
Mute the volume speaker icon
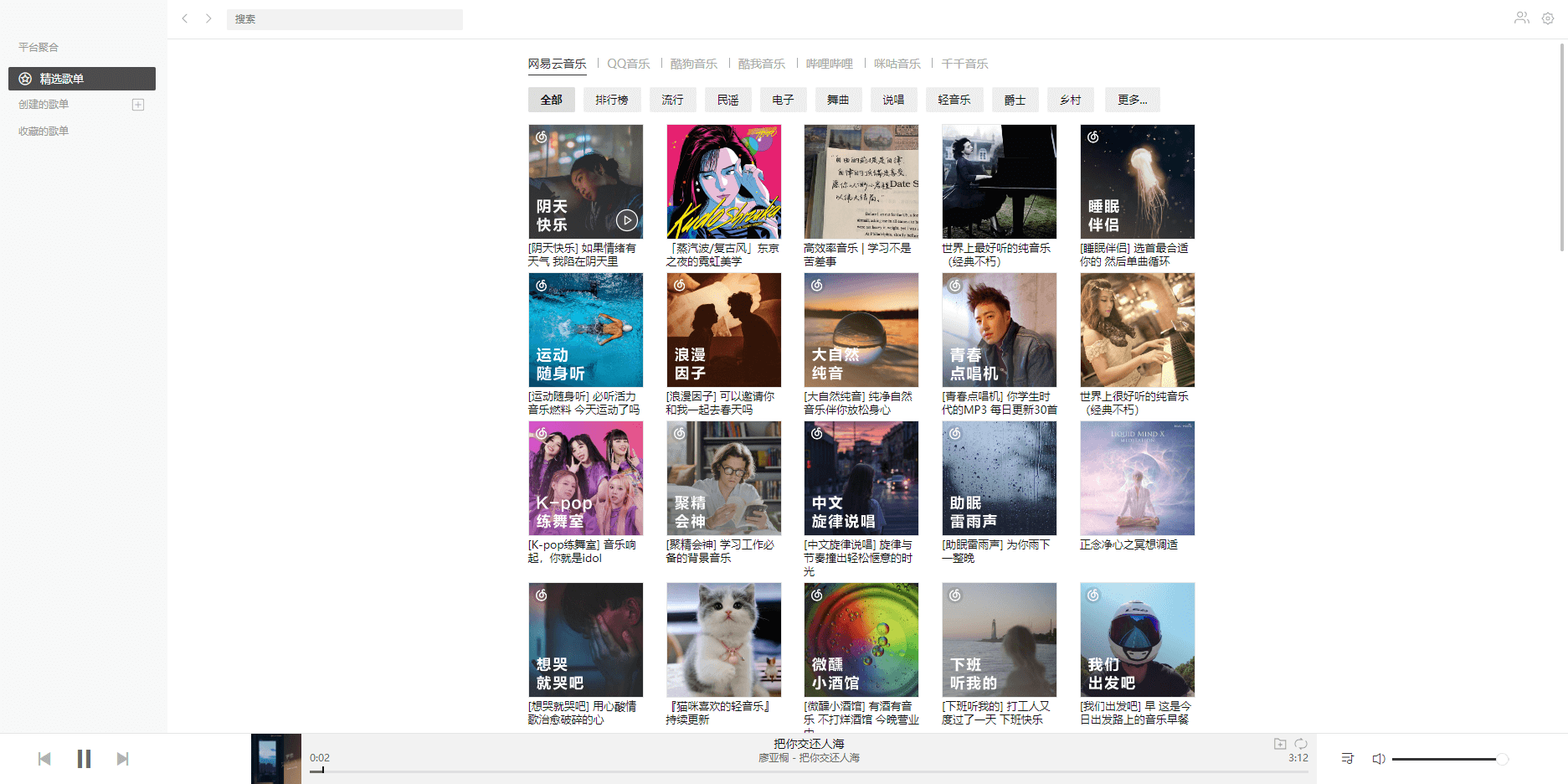1379,759
